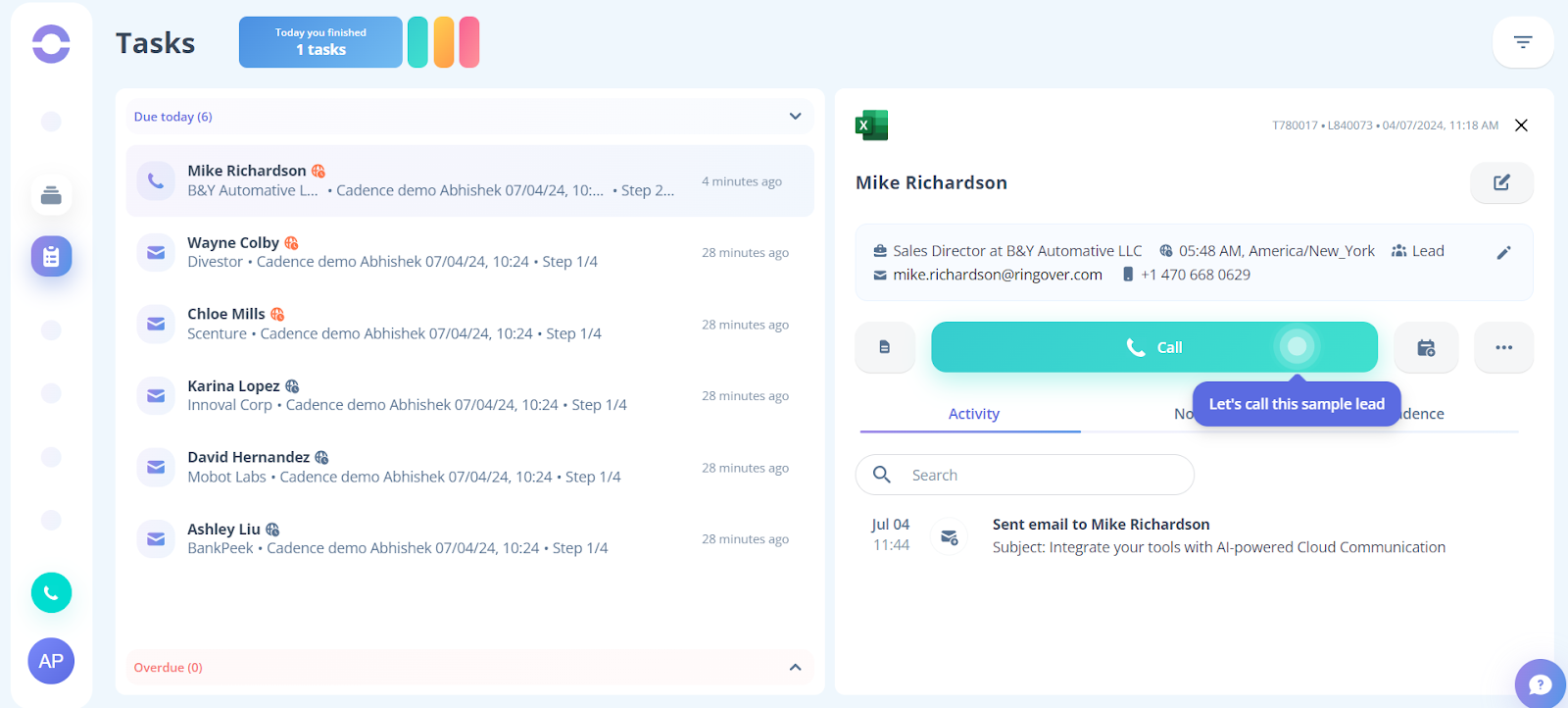Image resolution: width=1568 pixels, height=708 pixels.
Task: Call Mike Richardson with Call button
Action: pyautogui.click(x=1154, y=347)
